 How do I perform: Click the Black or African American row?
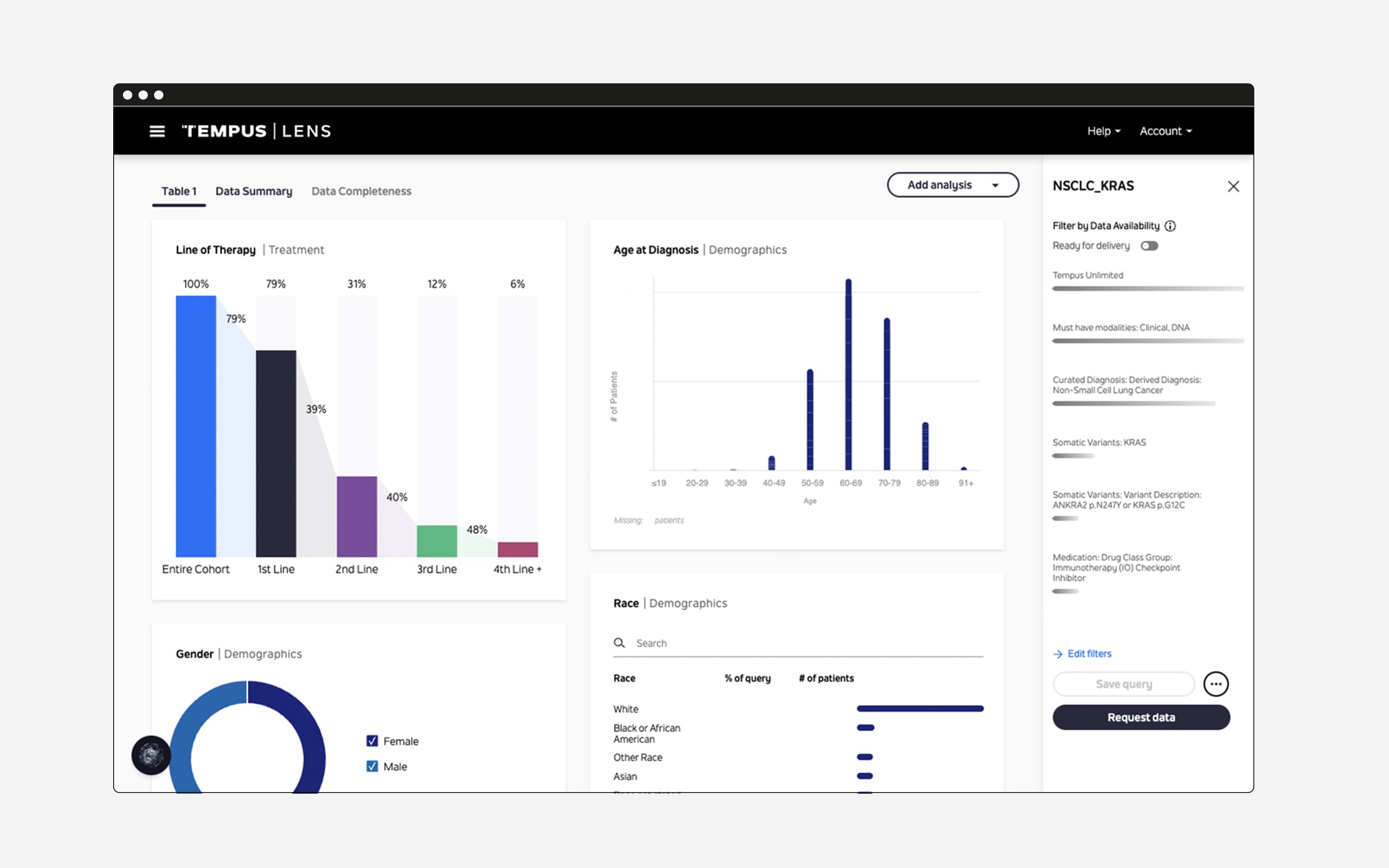click(799, 733)
